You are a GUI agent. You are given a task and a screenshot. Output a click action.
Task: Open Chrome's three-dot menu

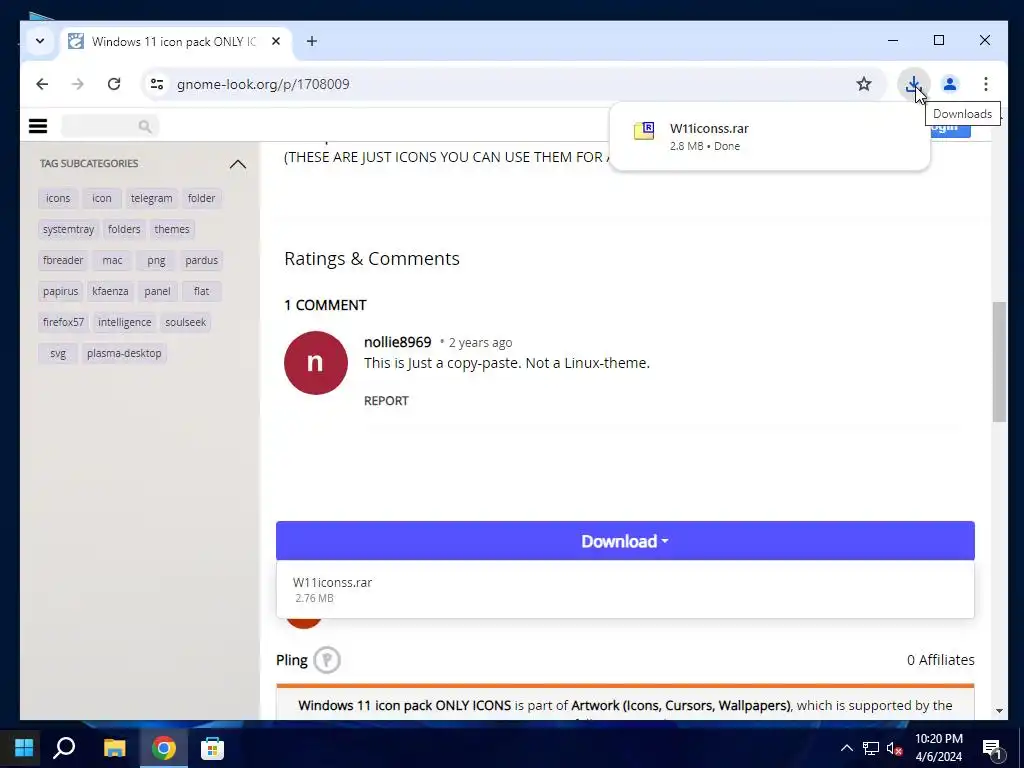pos(985,84)
